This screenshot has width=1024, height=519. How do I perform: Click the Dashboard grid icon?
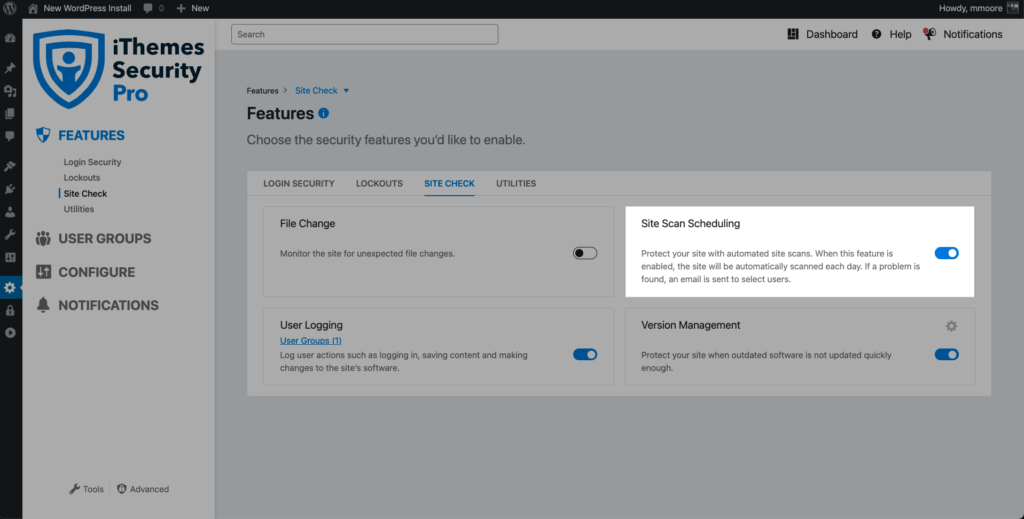click(x=794, y=34)
